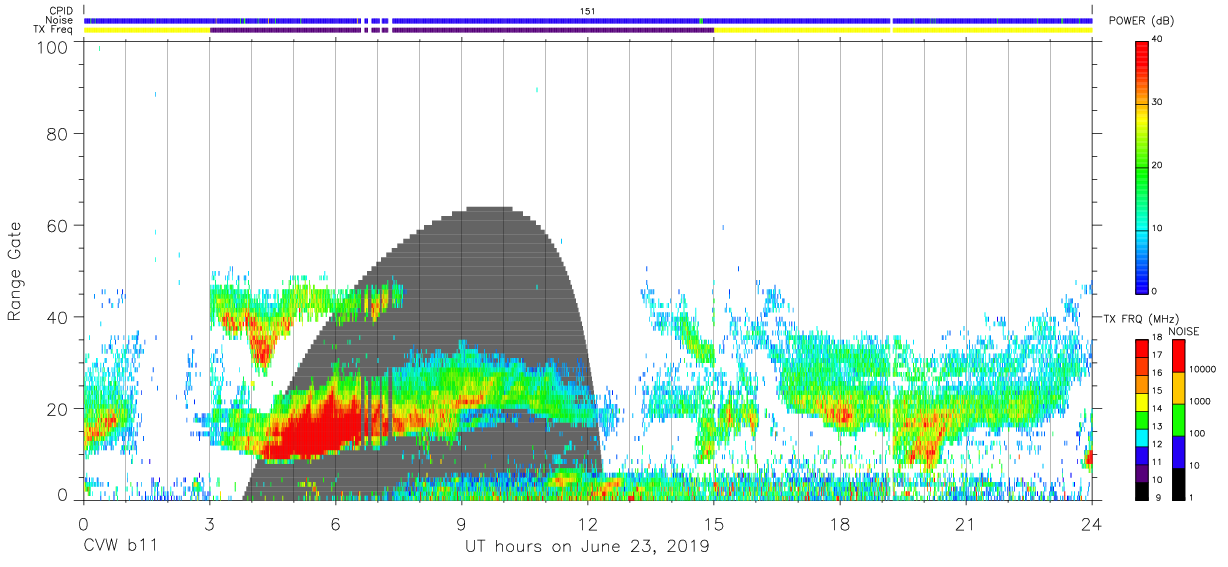1228x567 pixels.
Task: Click the orange 1000–10000 swatch in NOISE legend
Action: click(x=1178, y=388)
